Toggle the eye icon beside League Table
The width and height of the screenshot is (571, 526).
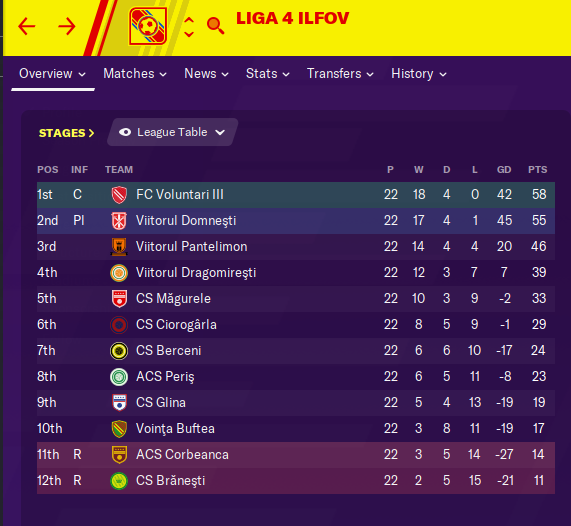click(x=125, y=132)
